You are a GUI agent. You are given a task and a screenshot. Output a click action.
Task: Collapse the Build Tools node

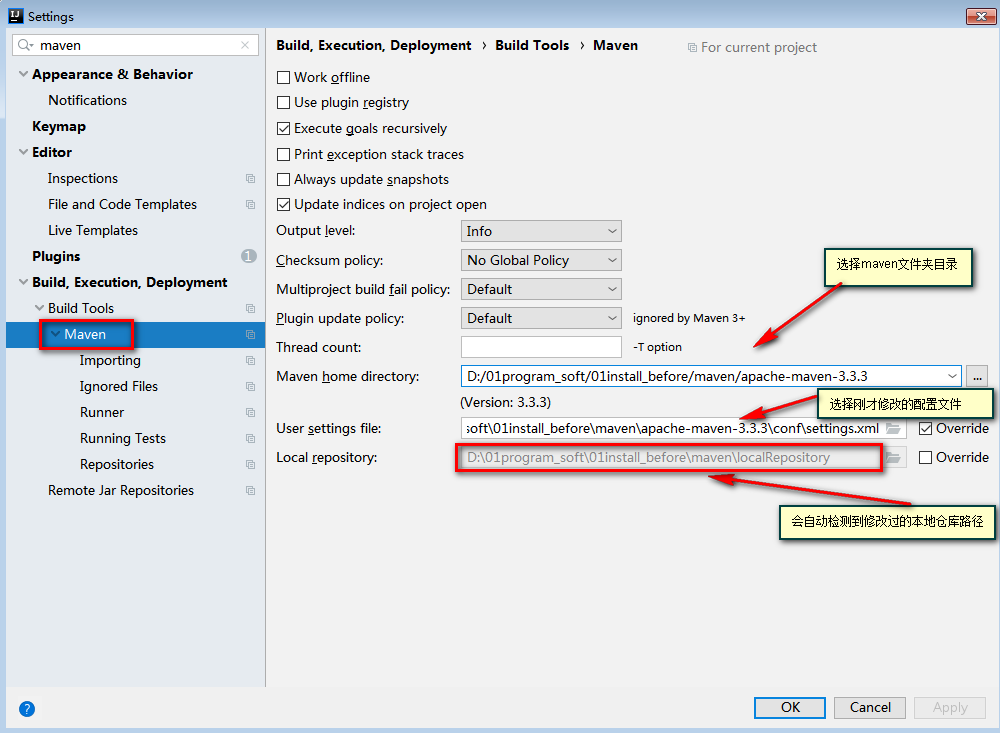click(40, 308)
